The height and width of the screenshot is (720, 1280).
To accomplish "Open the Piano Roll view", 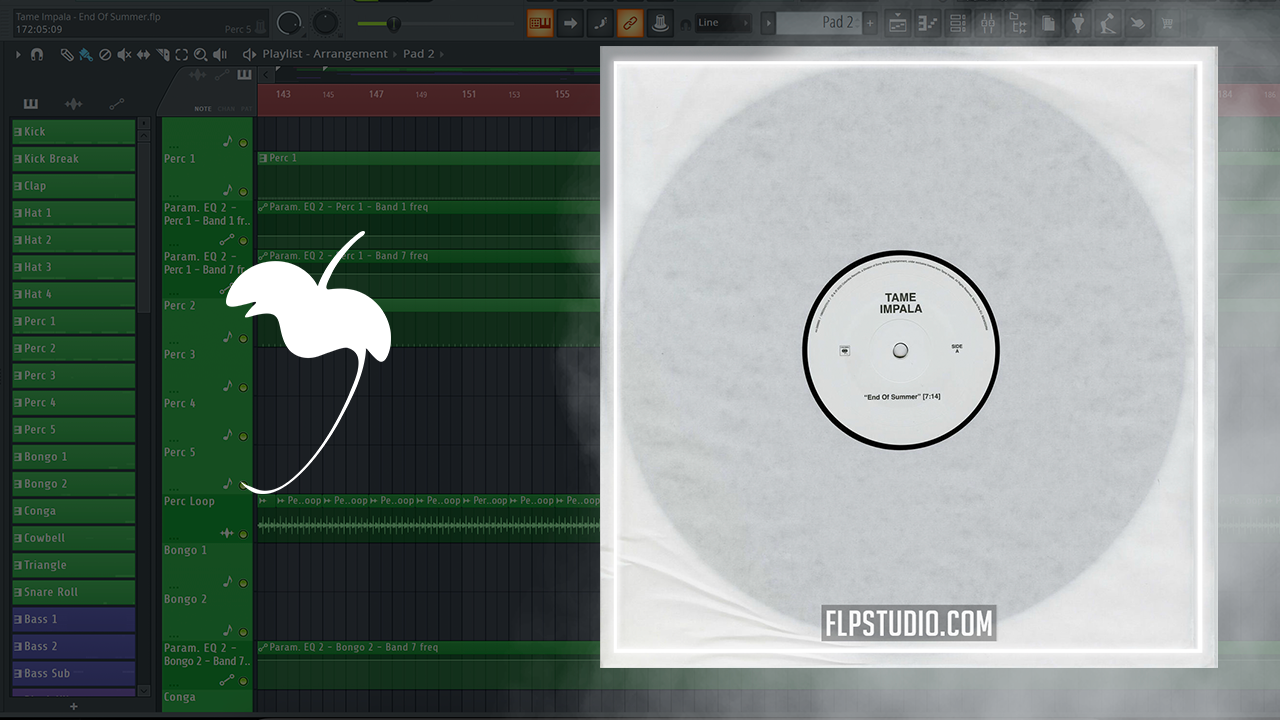I will coord(927,23).
